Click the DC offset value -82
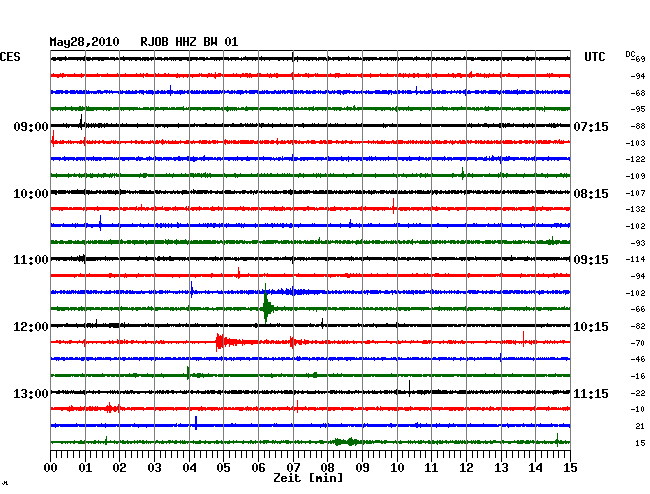 (x=638, y=327)
